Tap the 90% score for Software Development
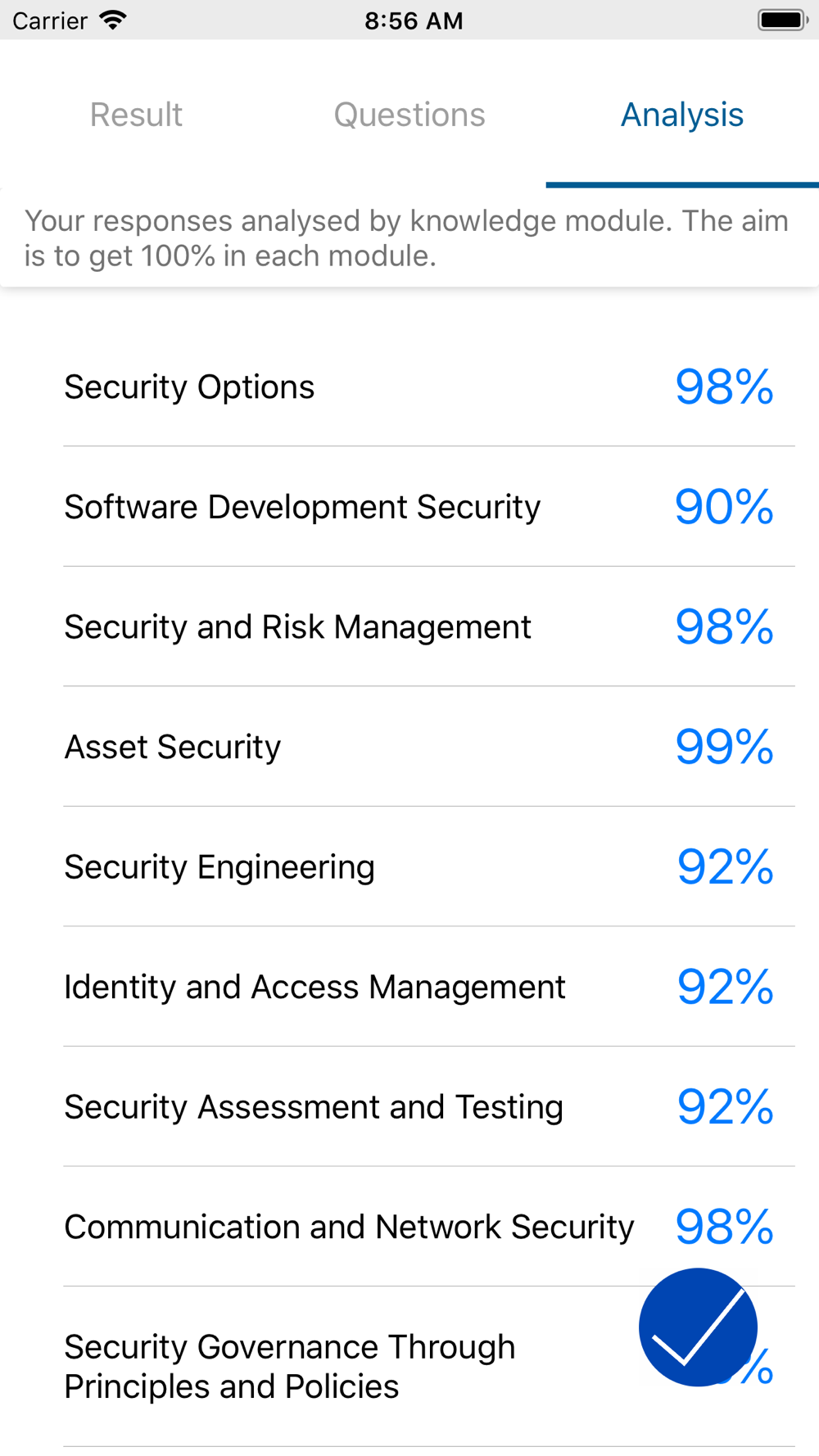The width and height of the screenshot is (819, 1456). tap(725, 507)
